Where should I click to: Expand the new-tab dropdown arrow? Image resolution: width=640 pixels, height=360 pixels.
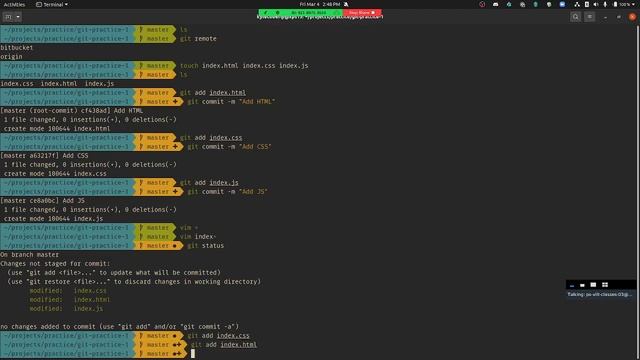[x=18, y=17]
